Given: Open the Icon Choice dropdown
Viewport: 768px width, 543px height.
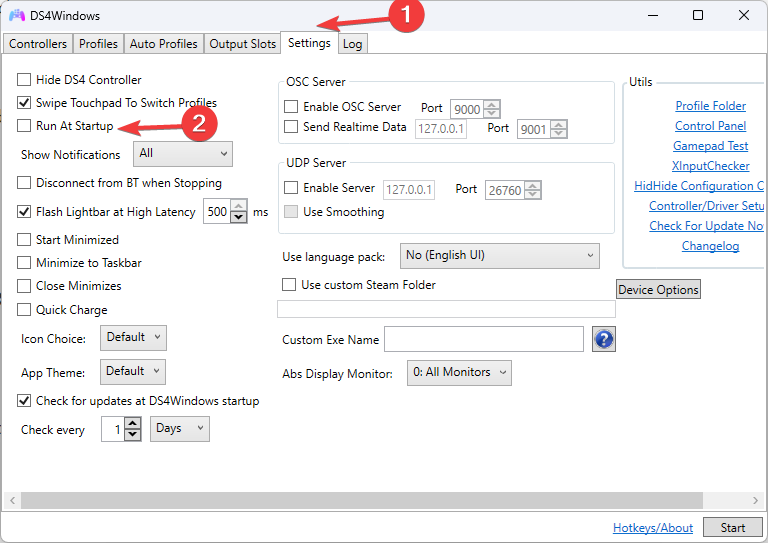Looking at the screenshot, I should point(133,337).
